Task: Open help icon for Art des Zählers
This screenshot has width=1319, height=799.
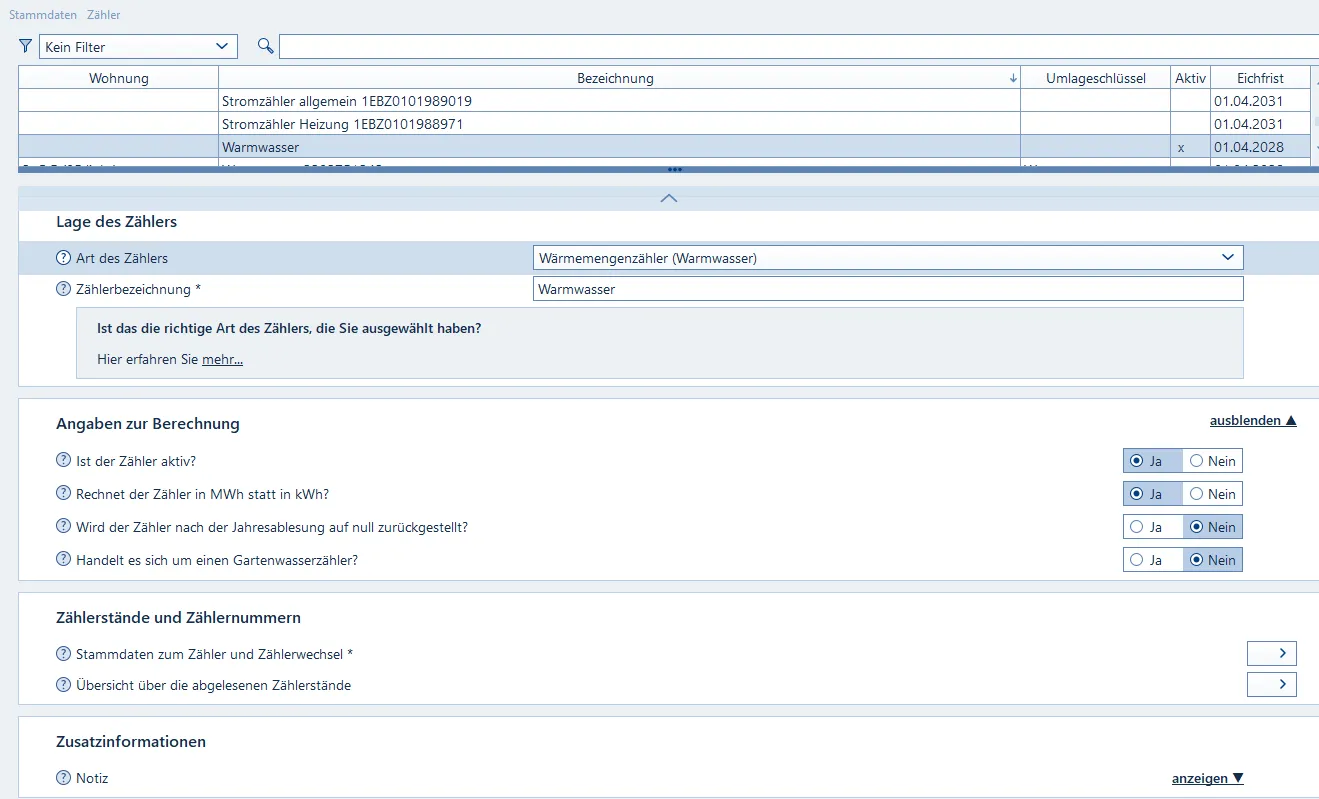Action: 64,258
